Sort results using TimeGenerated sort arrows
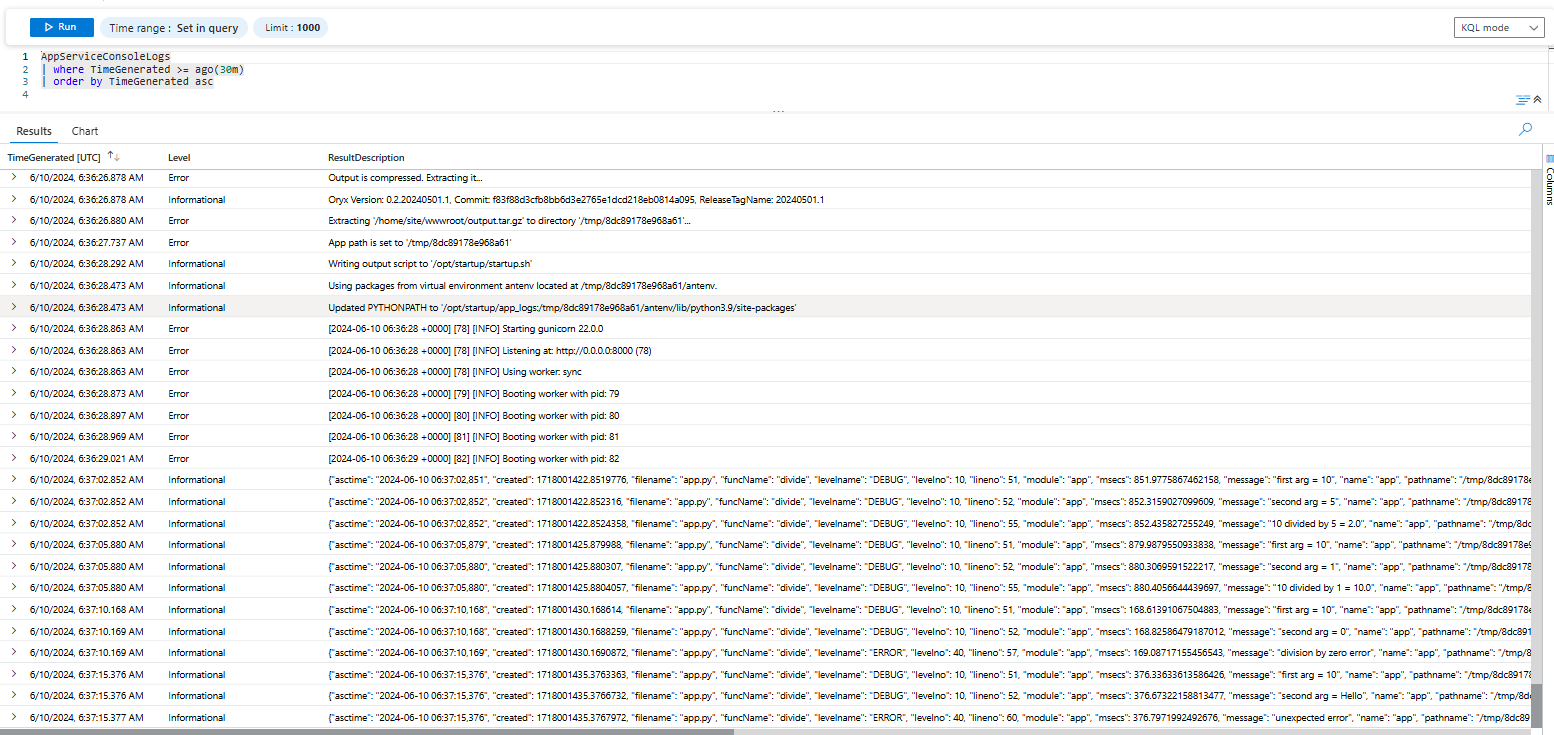 [x=112, y=156]
